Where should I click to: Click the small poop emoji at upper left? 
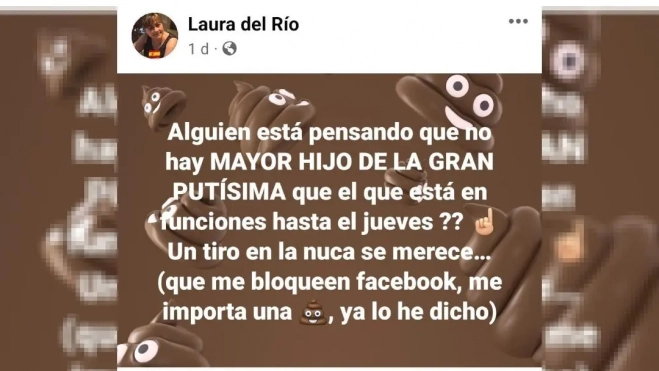[163, 106]
